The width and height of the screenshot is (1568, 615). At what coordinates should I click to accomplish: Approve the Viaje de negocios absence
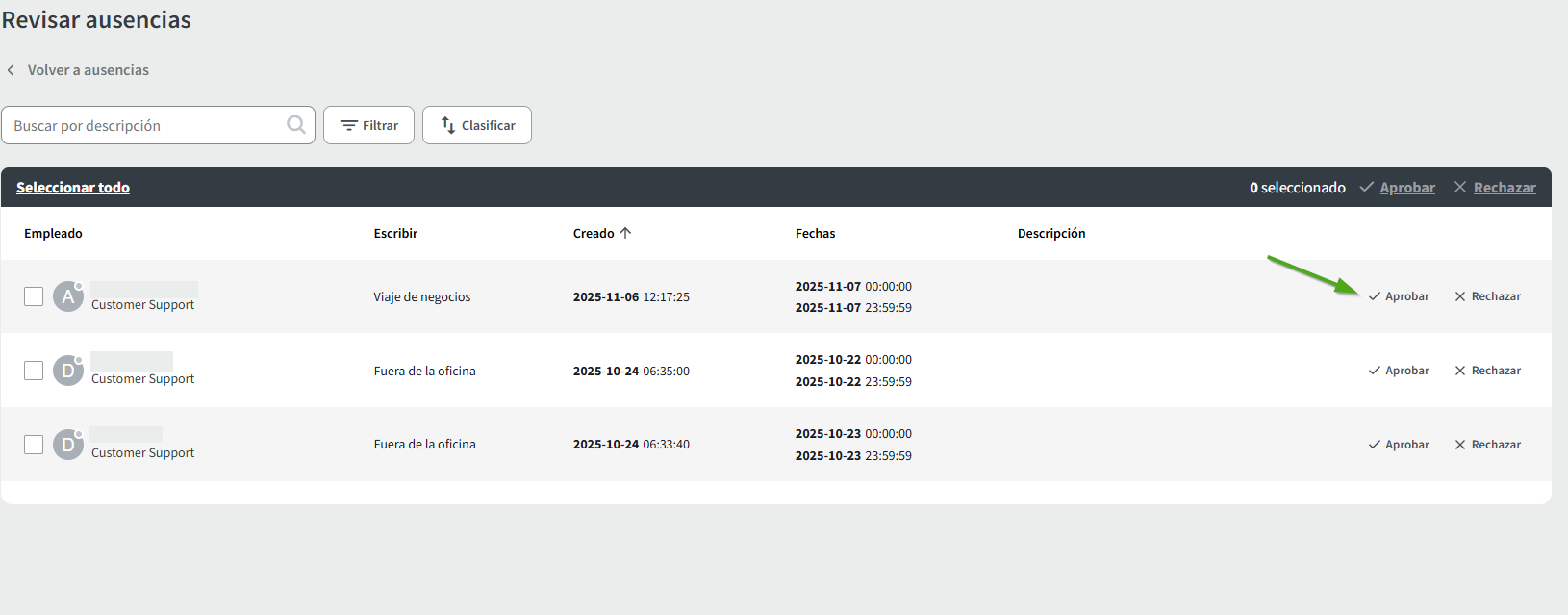[1399, 296]
